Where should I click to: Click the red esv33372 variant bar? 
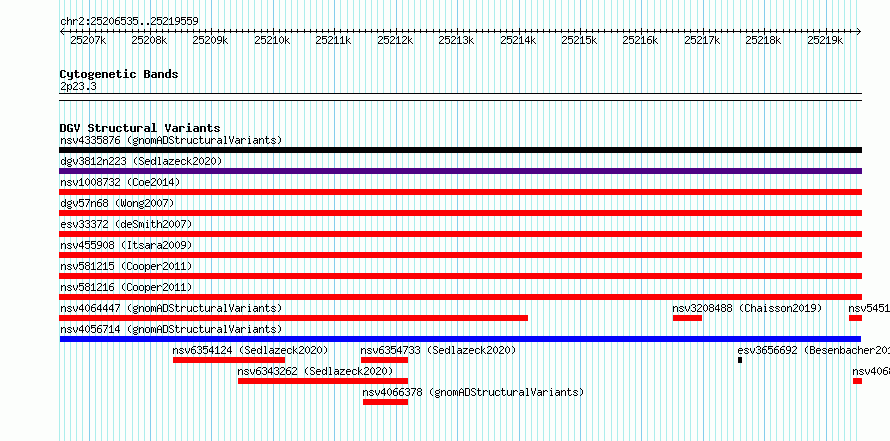(x=460, y=234)
